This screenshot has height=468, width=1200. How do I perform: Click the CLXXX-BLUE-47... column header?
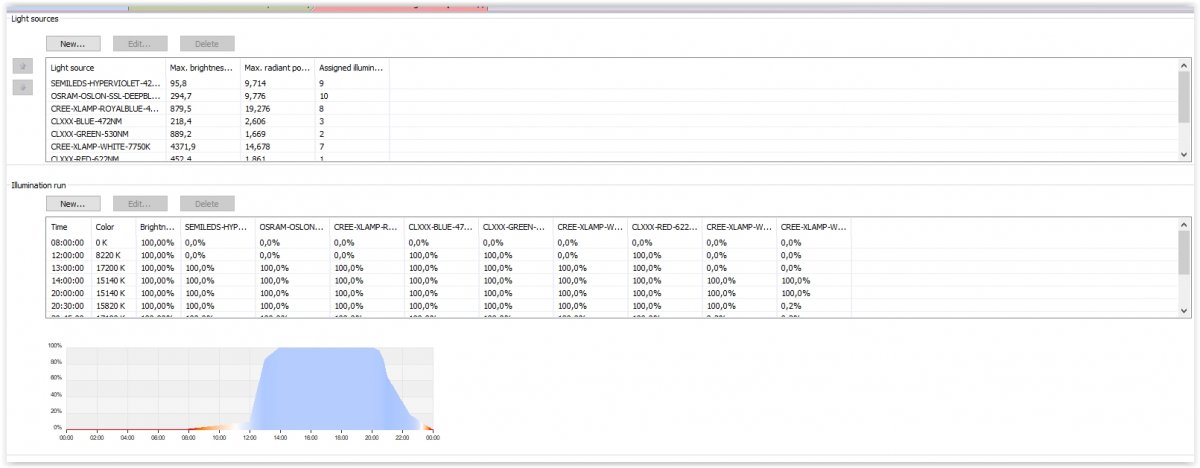442,227
